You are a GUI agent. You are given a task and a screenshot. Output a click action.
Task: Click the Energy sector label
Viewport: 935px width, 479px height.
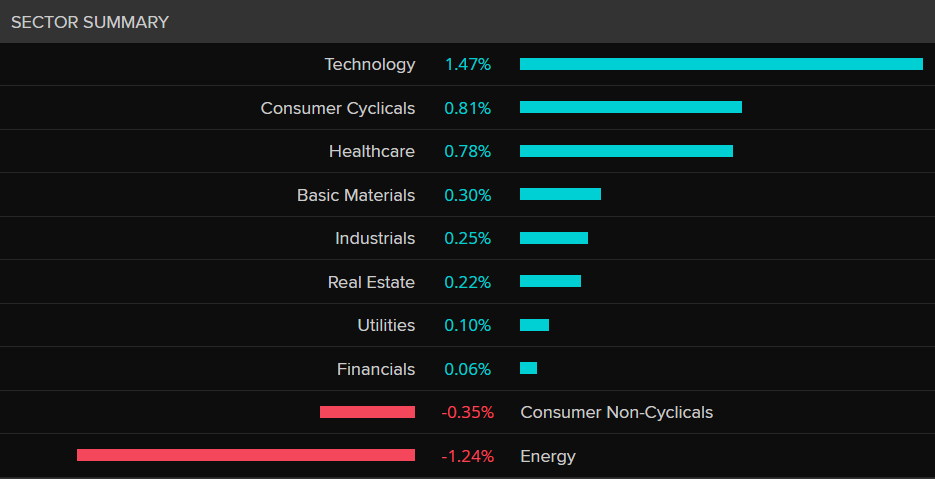point(548,456)
